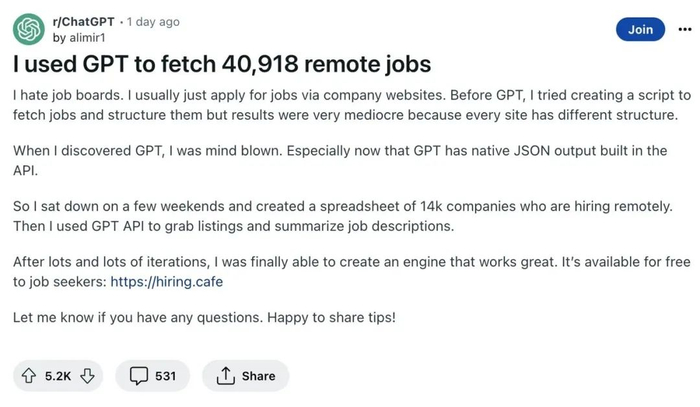Open the three-dot more options menu
The image size is (700, 407).
[x=682, y=29]
